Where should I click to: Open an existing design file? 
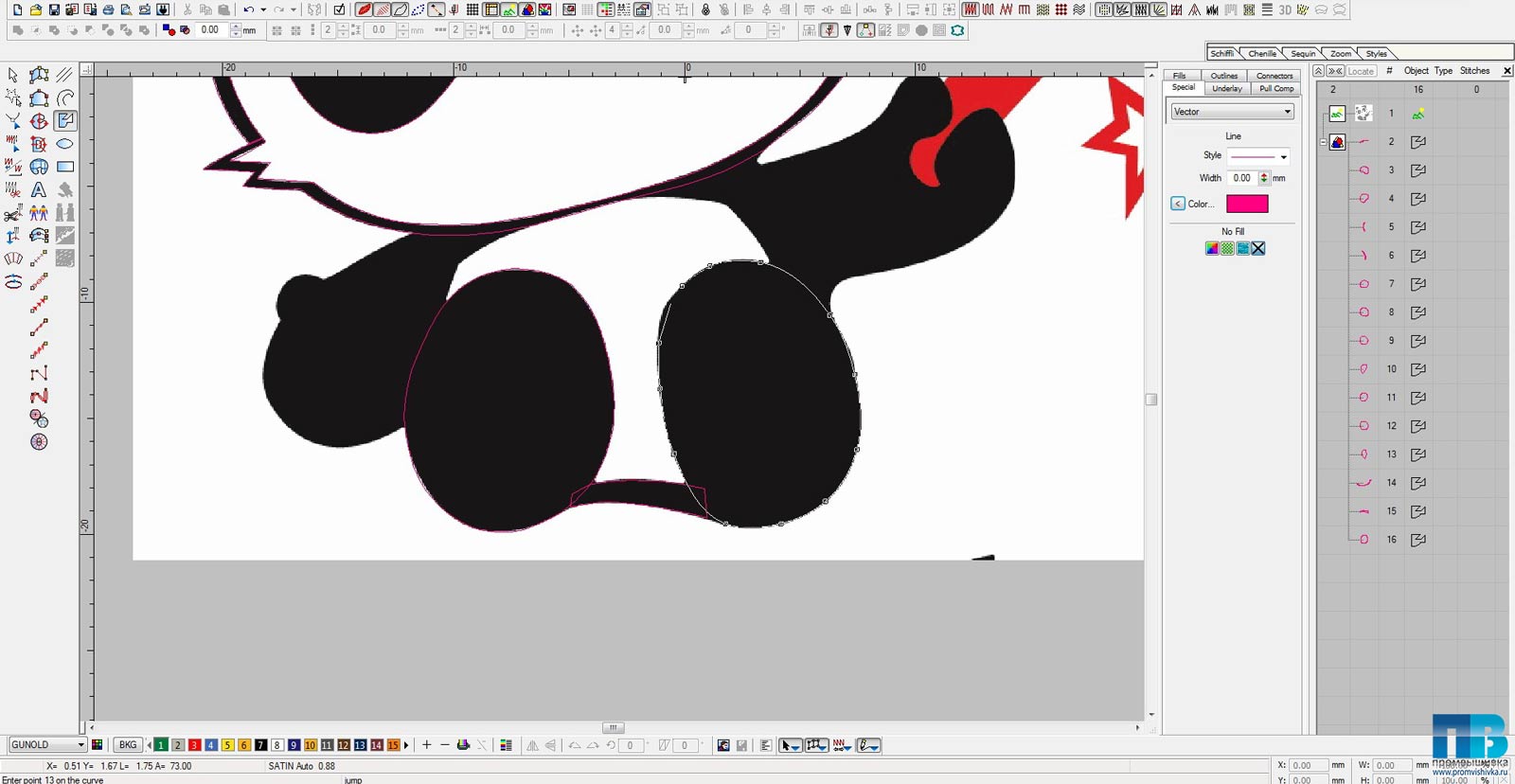click(x=35, y=9)
